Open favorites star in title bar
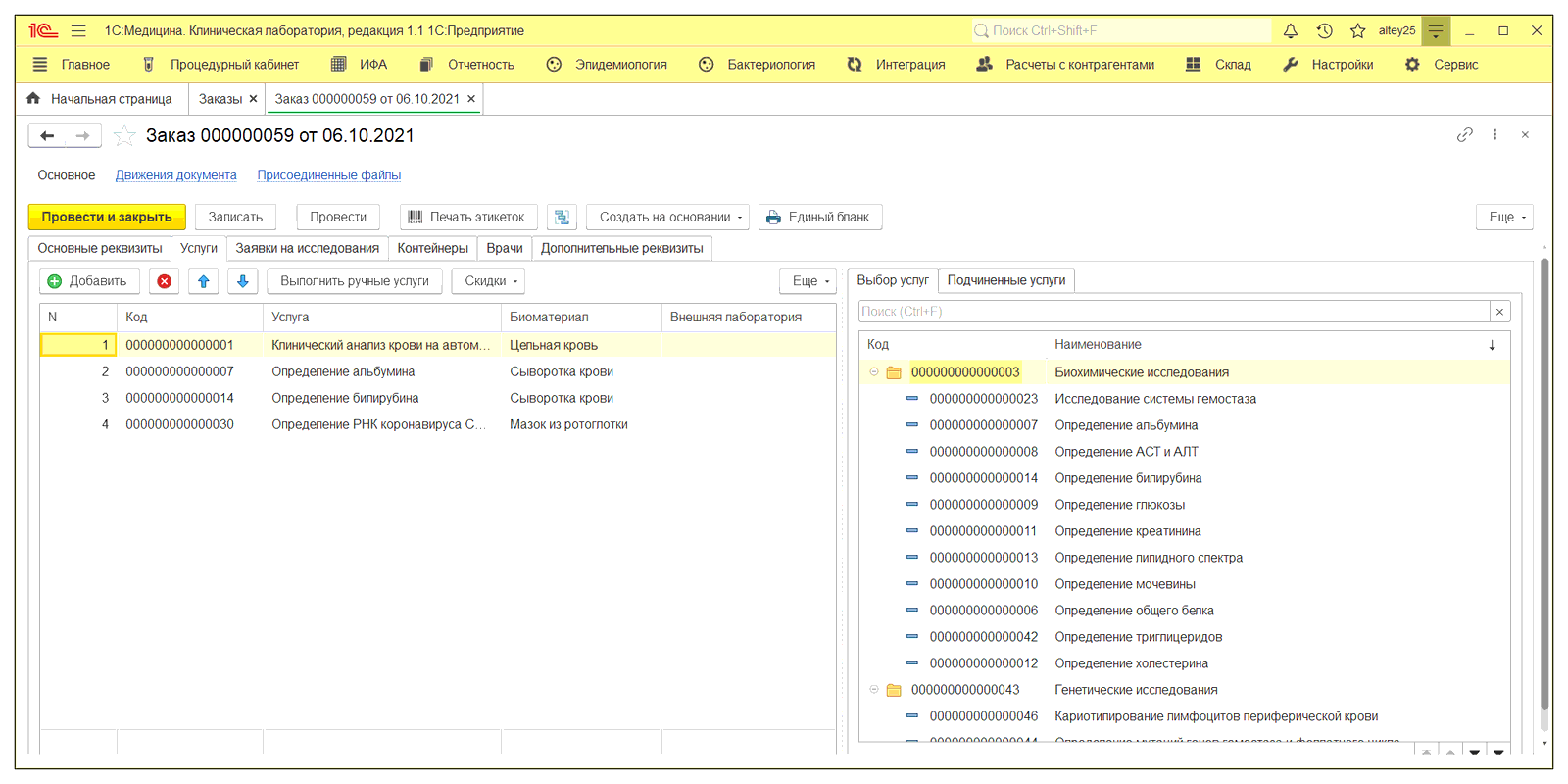This screenshot has height=784, width=1568. 1357,30
